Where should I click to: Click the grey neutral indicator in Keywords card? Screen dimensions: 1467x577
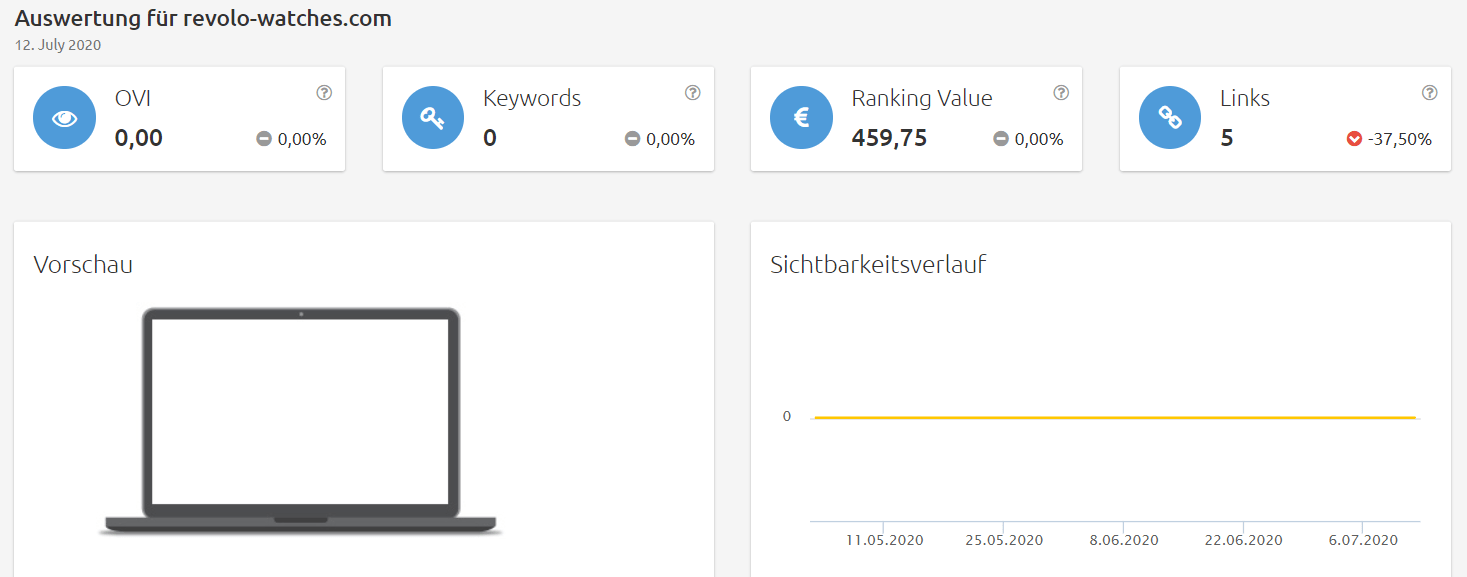pos(632,139)
